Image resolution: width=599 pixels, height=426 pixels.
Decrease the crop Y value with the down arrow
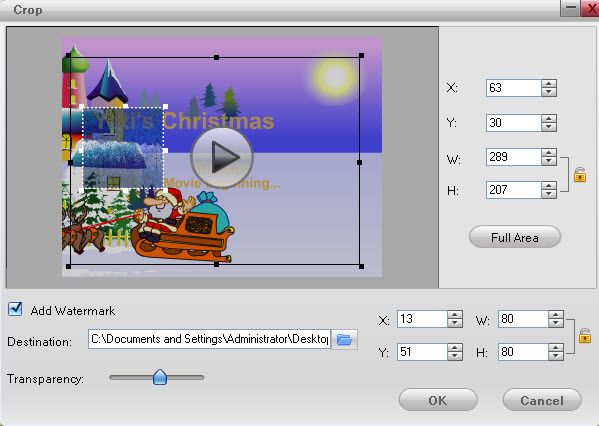click(549, 127)
